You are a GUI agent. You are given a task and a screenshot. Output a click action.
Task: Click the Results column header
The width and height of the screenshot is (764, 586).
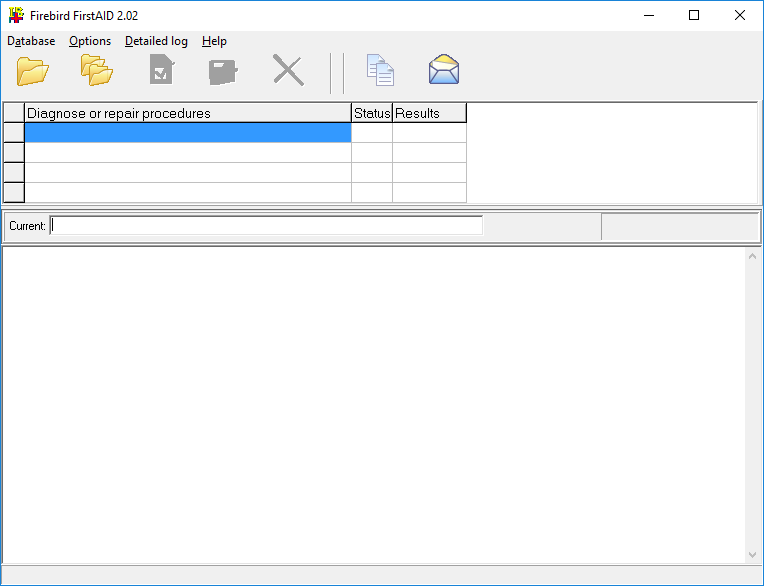[x=429, y=113]
